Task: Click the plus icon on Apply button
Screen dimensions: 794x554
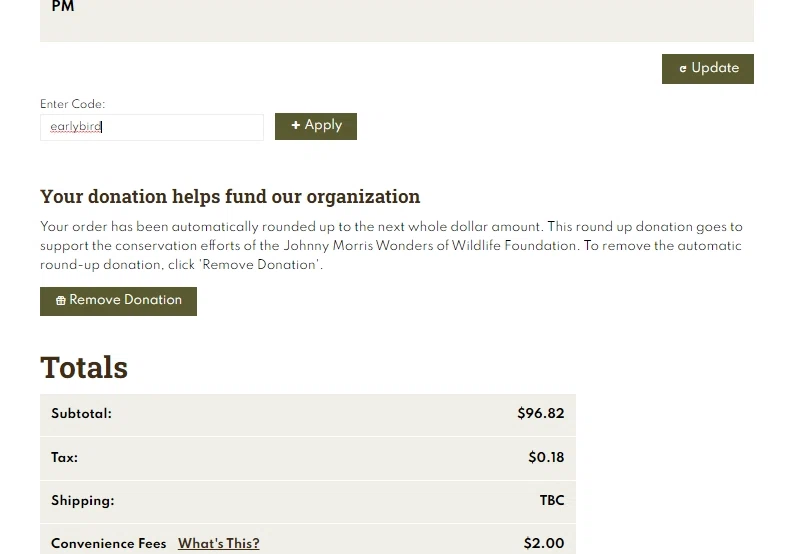Action: point(296,125)
